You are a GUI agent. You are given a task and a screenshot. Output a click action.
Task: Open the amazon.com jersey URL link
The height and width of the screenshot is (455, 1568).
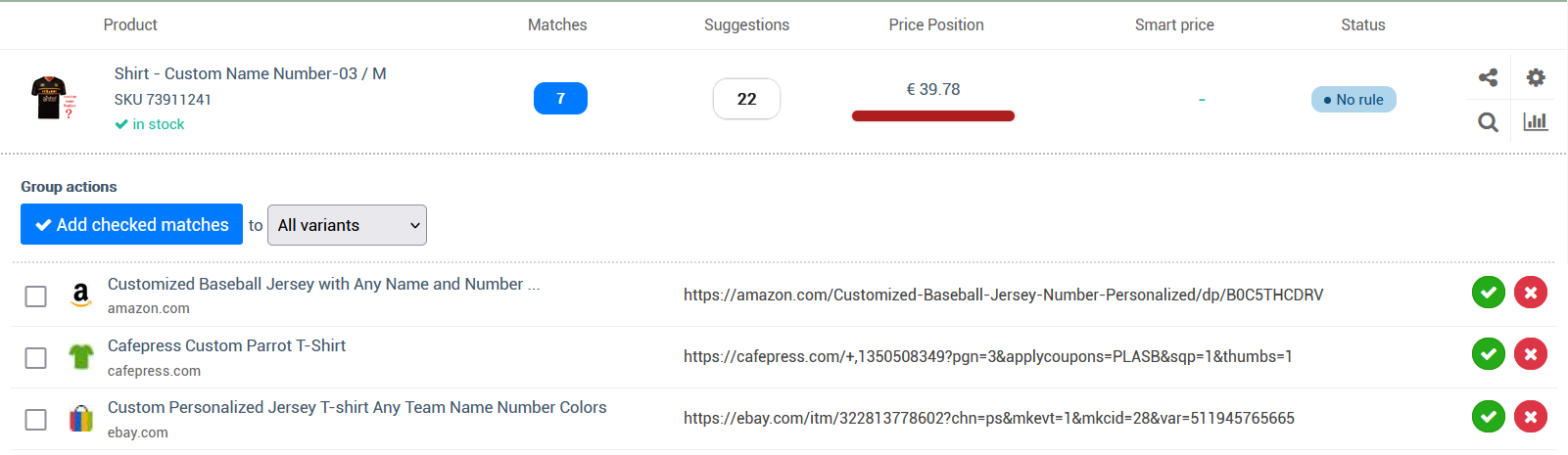(1003, 295)
